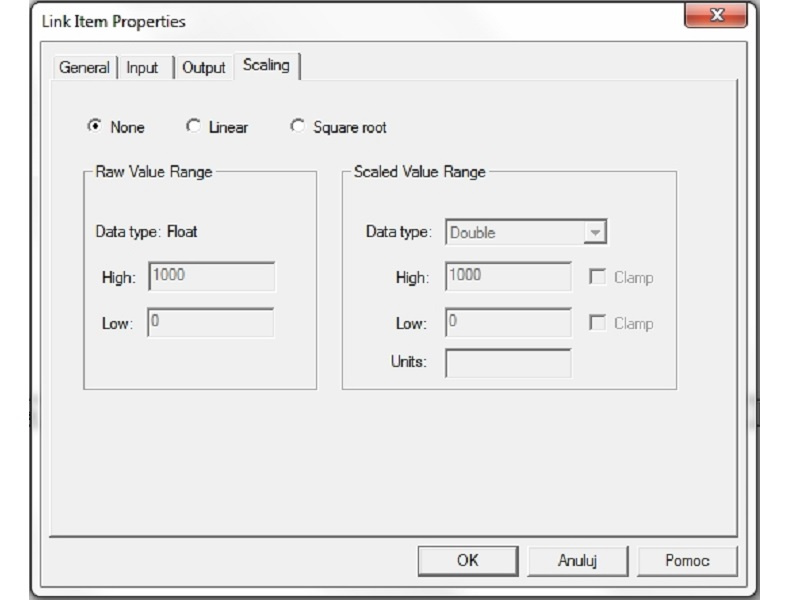
Task: Open the Input tab
Action: pyautogui.click(x=142, y=68)
